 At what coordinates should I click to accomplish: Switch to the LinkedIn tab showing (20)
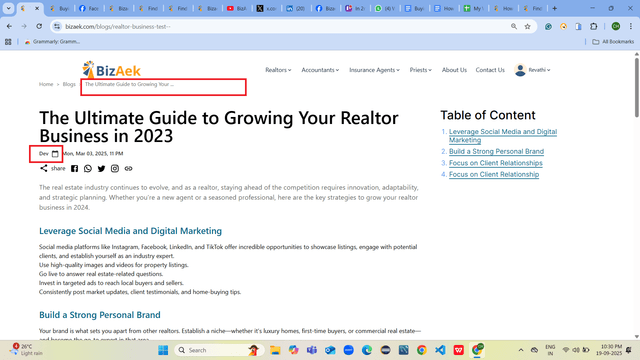pos(296,8)
